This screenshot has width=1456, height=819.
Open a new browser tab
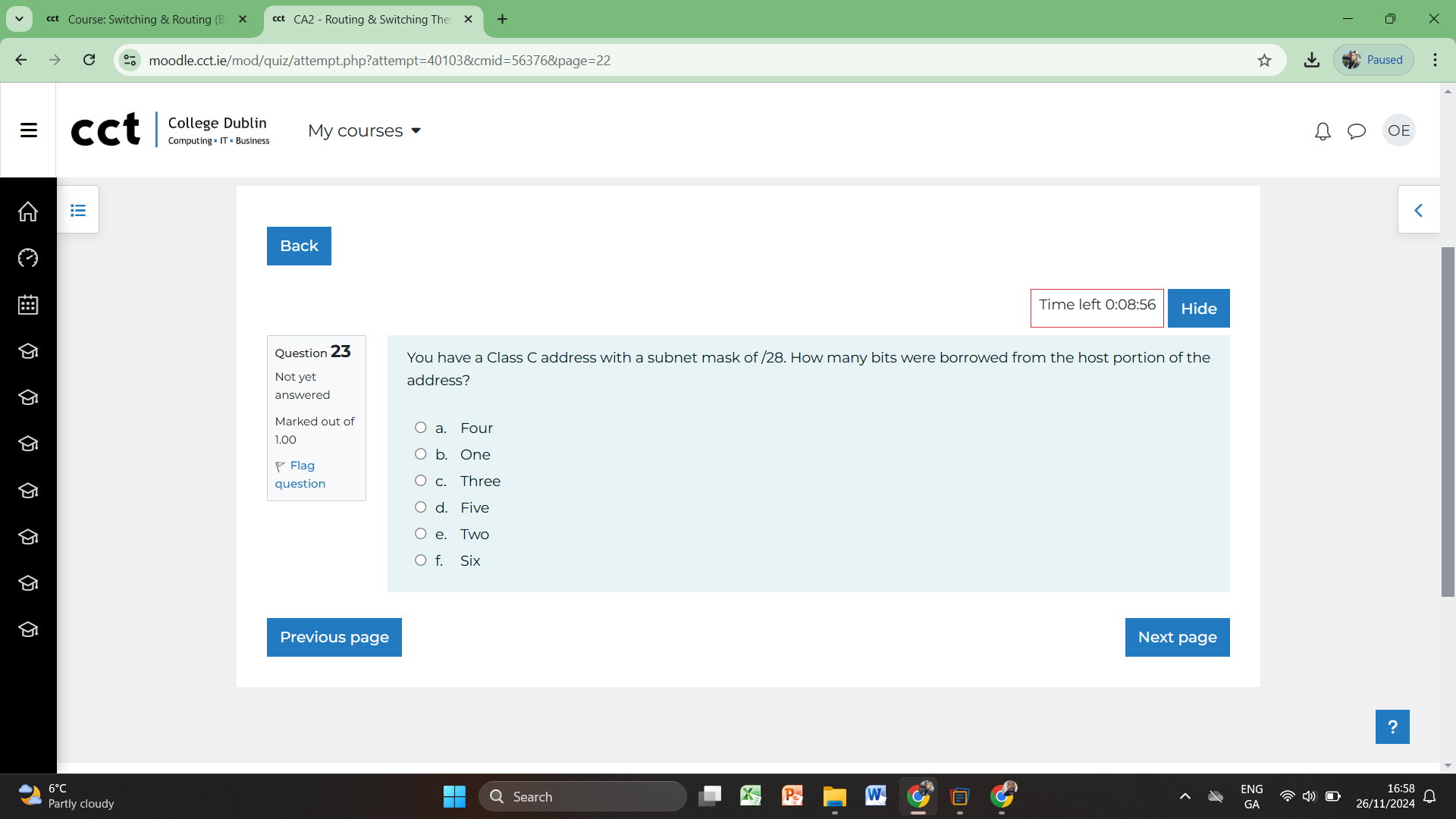[x=503, y=19]
